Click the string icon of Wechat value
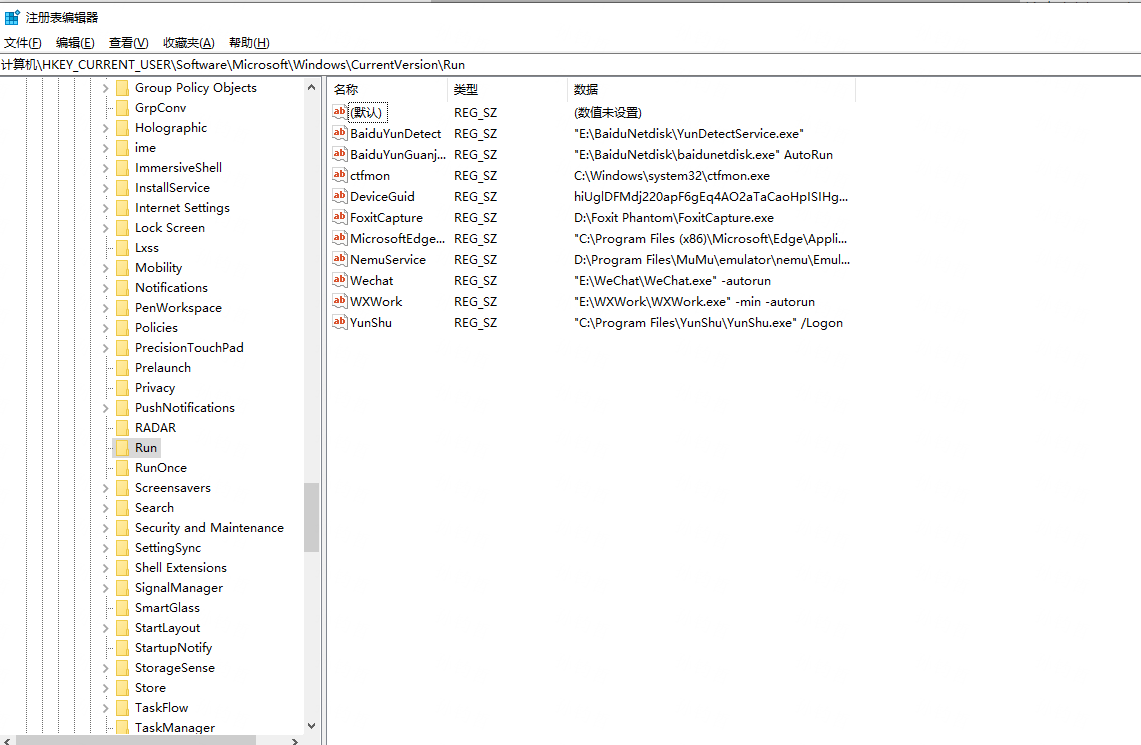 [340, 280]
